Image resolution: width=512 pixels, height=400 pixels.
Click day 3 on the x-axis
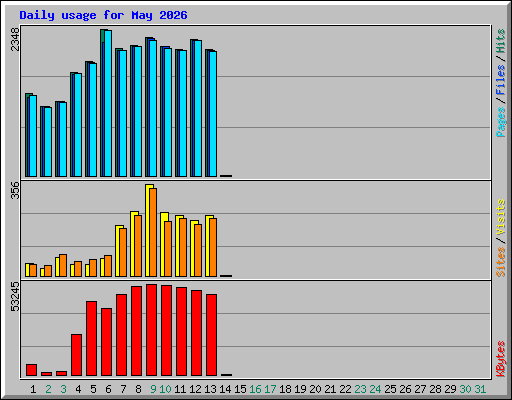click(63, 389)
